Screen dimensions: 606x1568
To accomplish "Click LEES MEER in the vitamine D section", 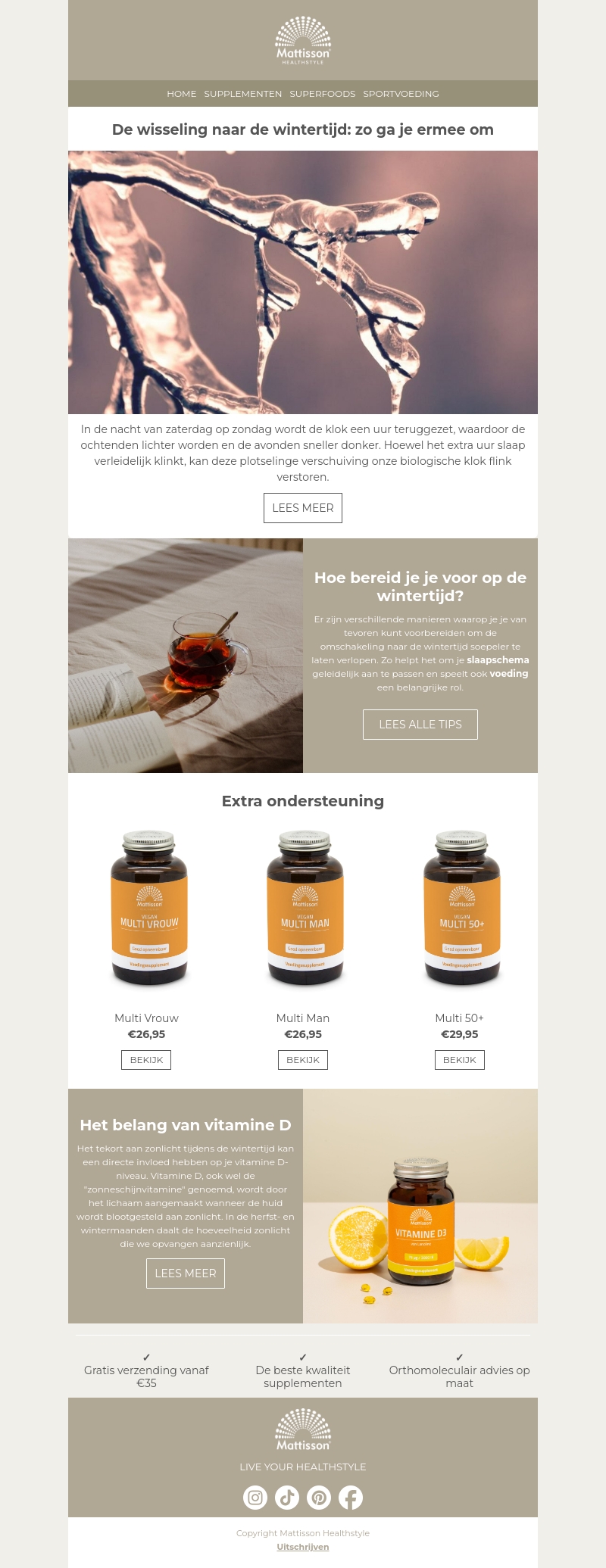I will pos(186,1273).
